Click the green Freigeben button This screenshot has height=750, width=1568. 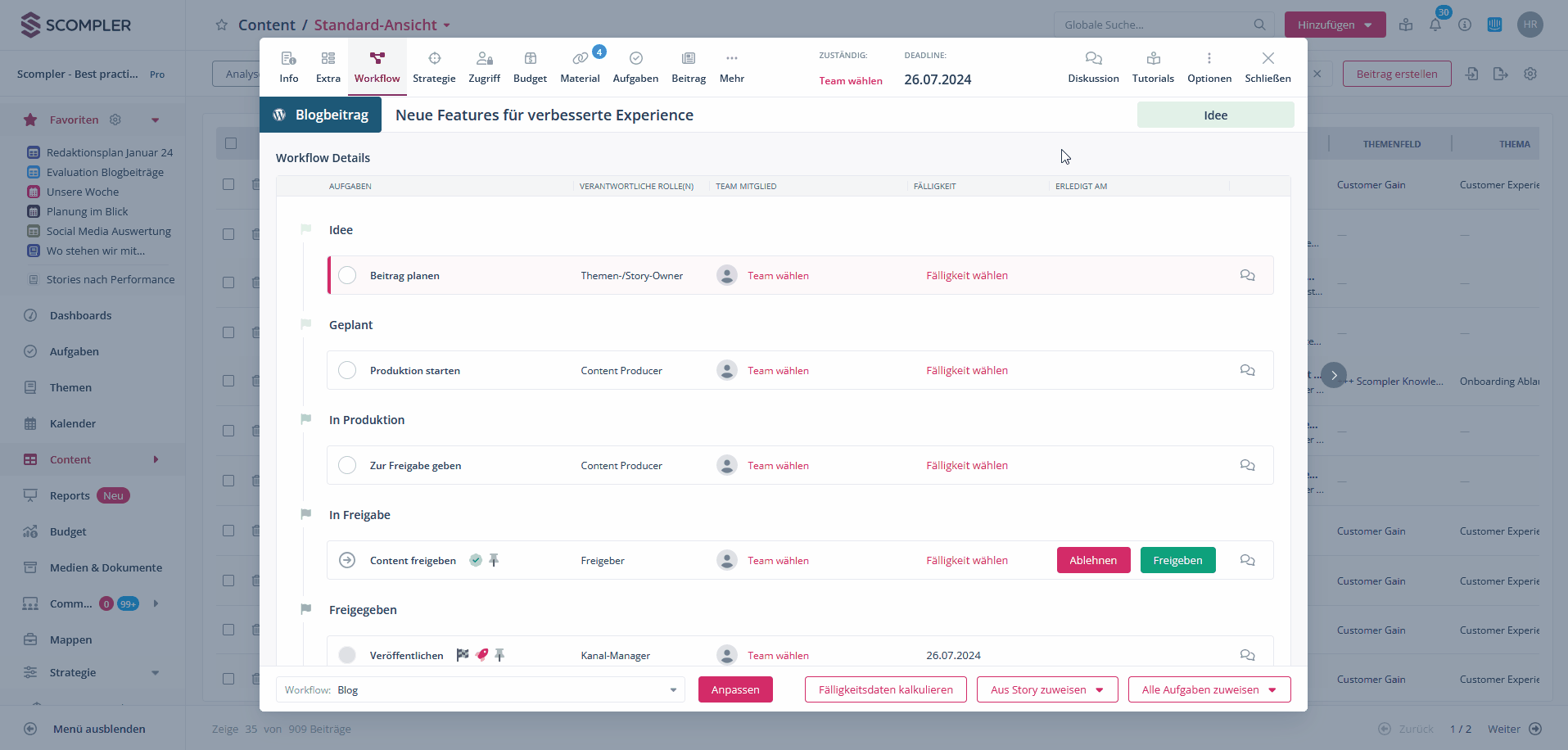click(x=1177, y=561)
